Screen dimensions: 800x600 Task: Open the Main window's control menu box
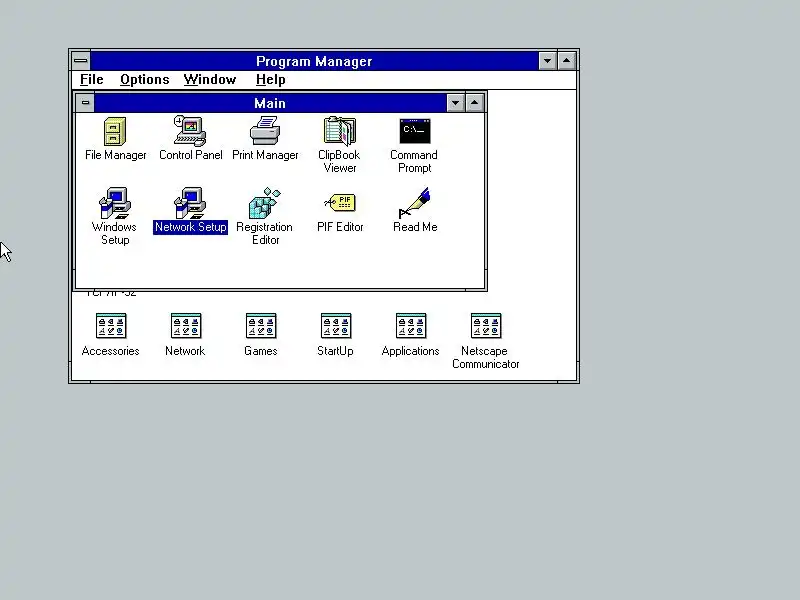(85, 103)
